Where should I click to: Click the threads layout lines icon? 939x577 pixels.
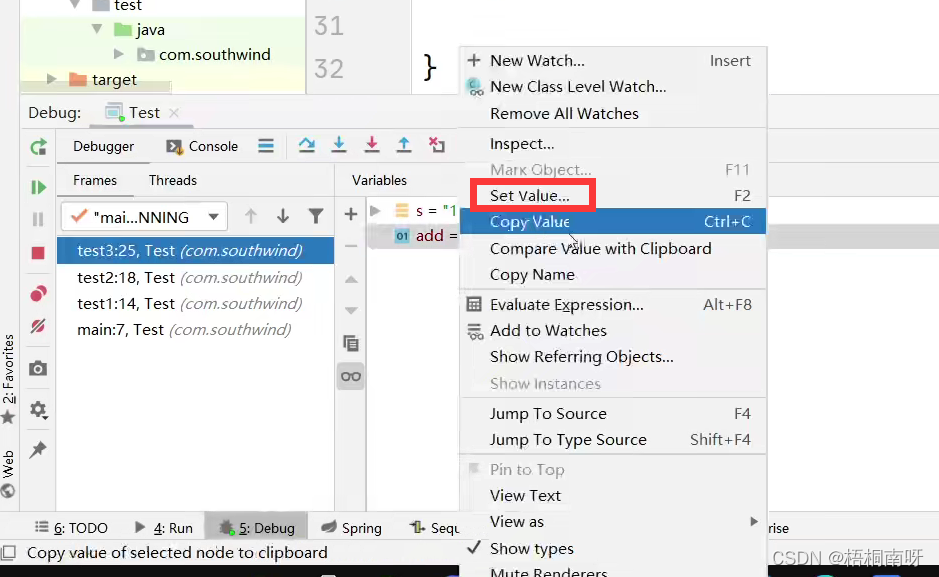(x=266, y=145)
